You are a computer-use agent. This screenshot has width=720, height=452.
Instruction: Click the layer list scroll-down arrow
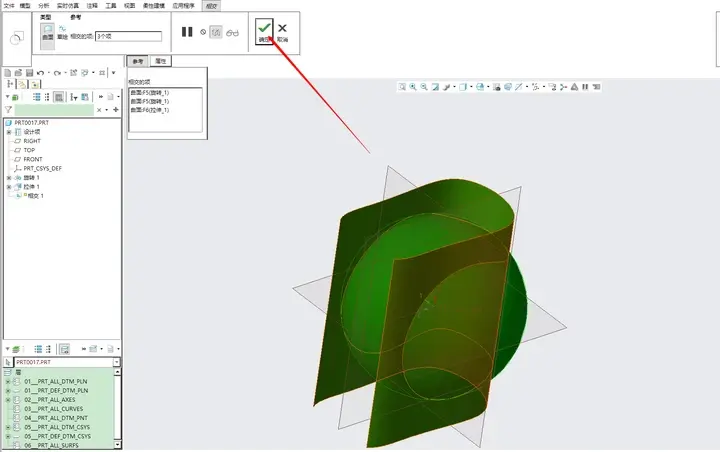(x=118, y=444)
